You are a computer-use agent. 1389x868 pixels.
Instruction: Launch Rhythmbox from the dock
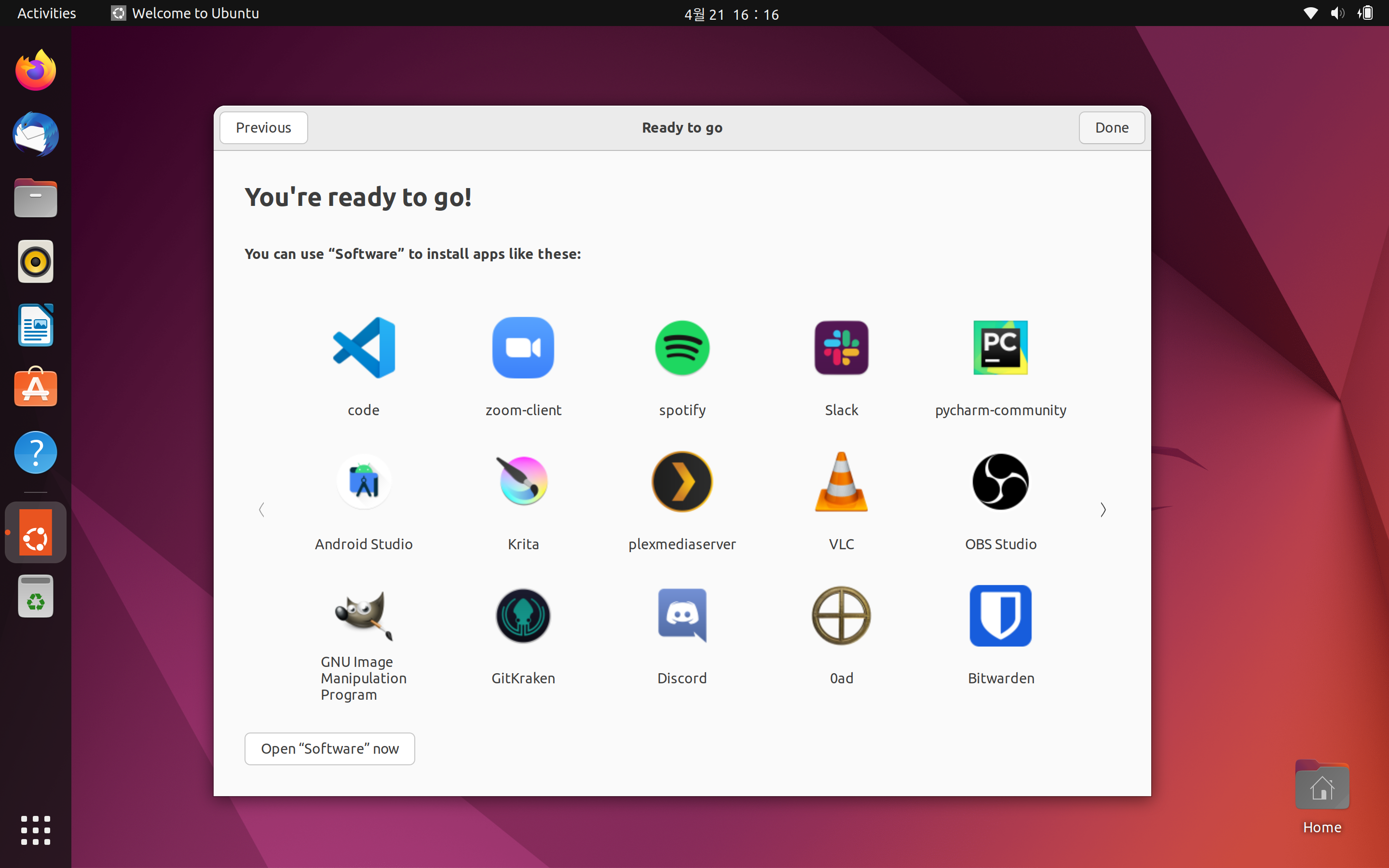coord(36,262)
